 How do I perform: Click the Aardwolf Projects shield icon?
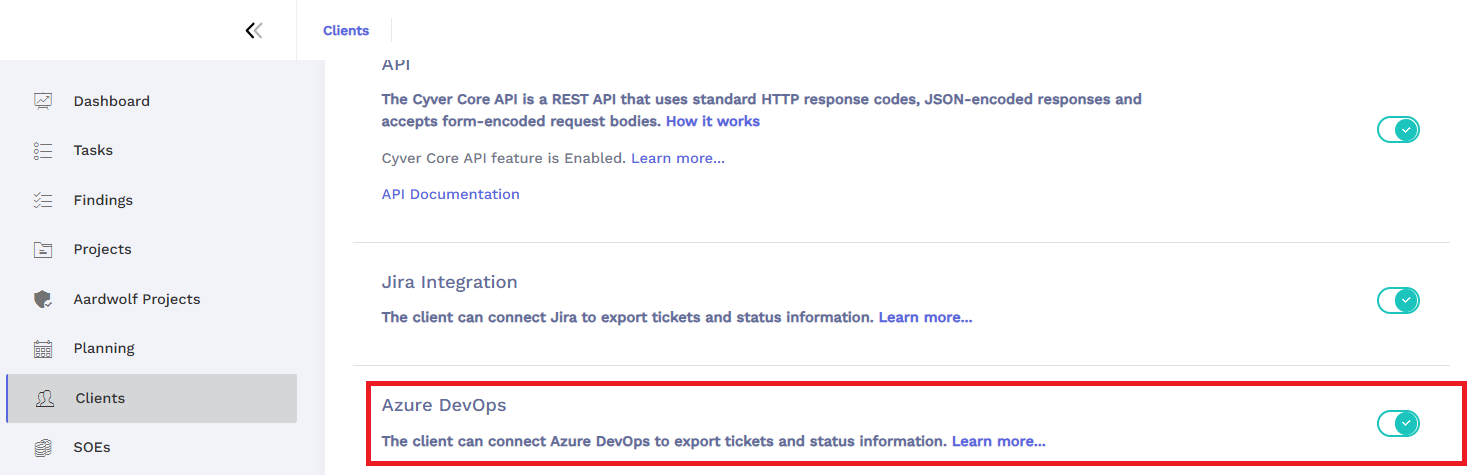[x=43, y=299]
